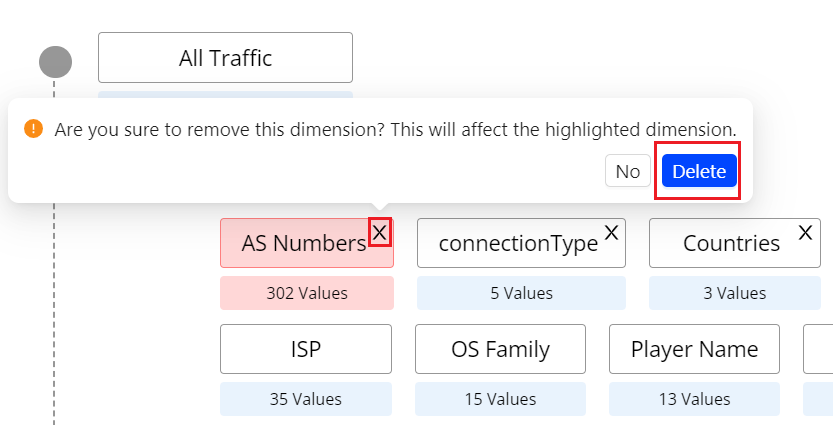Select the Player Name dimension box
Image resolution: width=833 pixels, height=425 pixels.
(694, 349)
